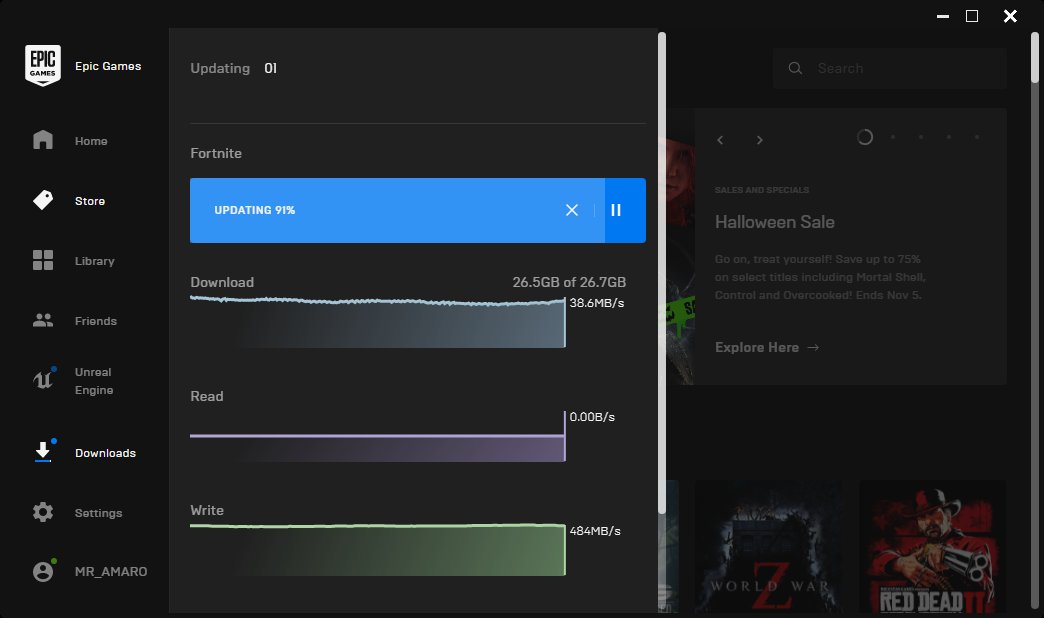Open the Friends people icon
The image size is (1044, 618).
43,320
